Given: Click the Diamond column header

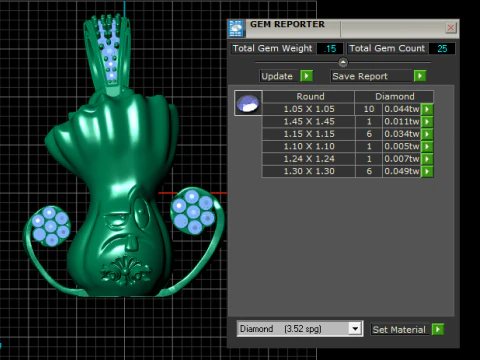Looking at the screenshot, I should pyautogui.click(x=394, y=96).
